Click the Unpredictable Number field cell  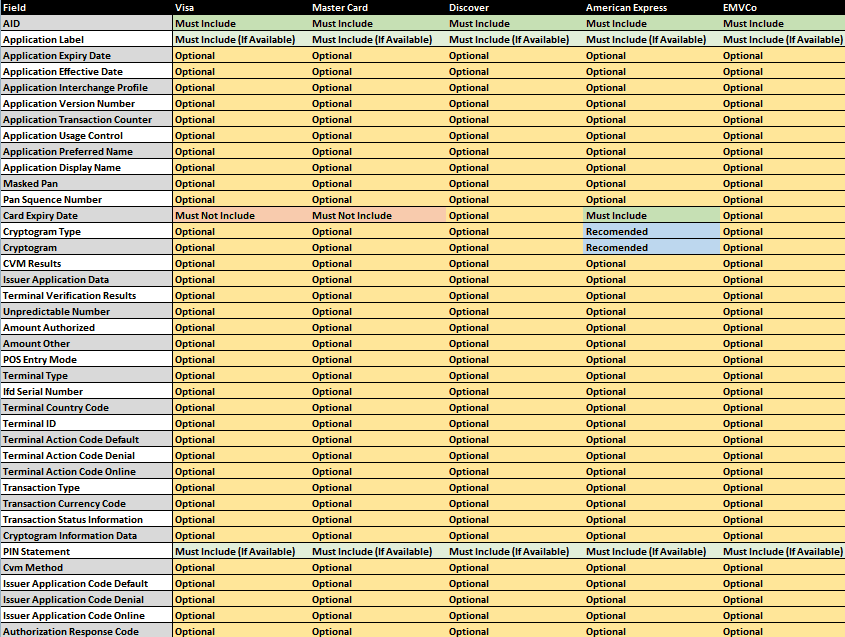pos(86,311)
